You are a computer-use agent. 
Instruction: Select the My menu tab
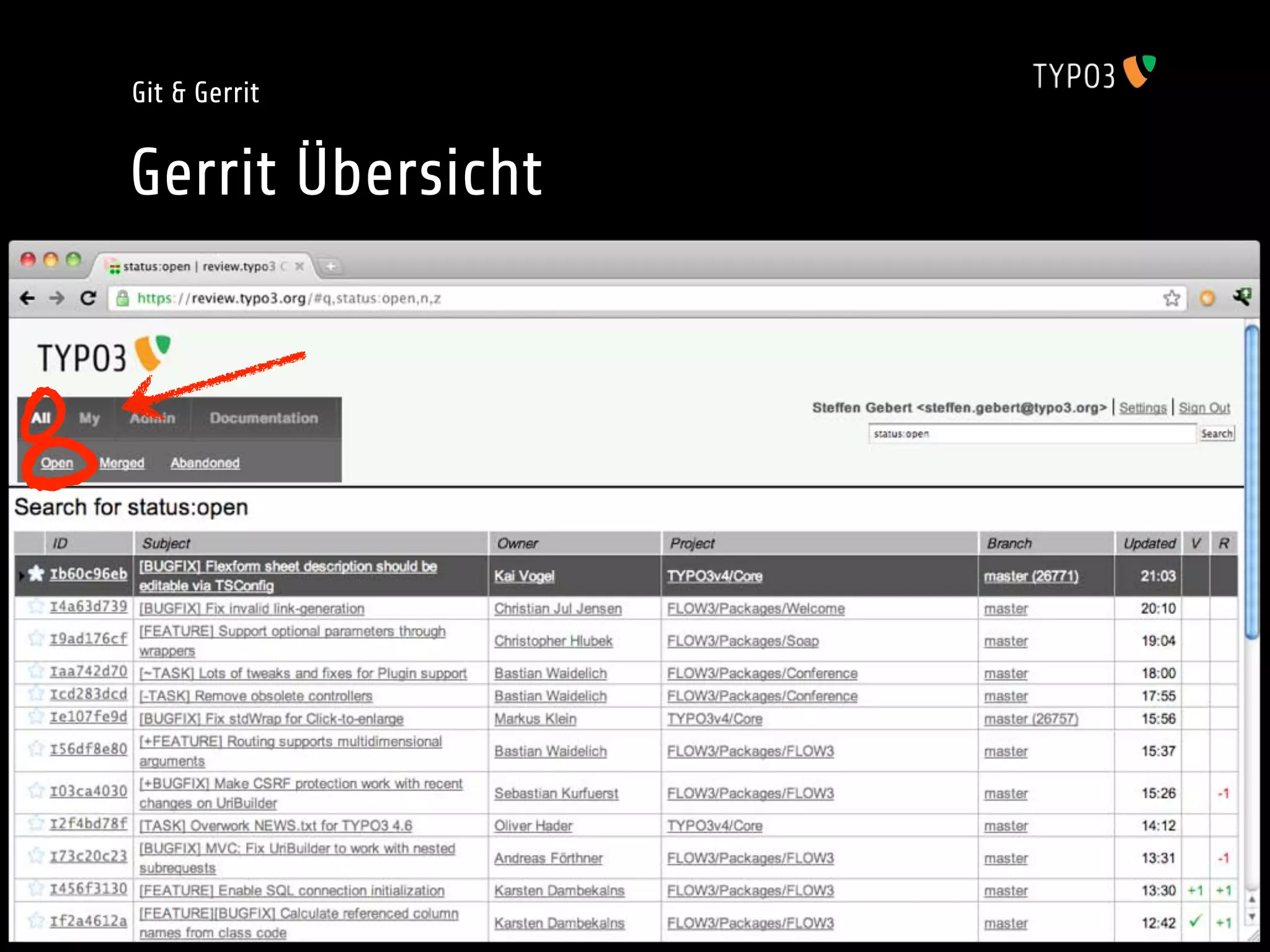(x=89, y=418)
